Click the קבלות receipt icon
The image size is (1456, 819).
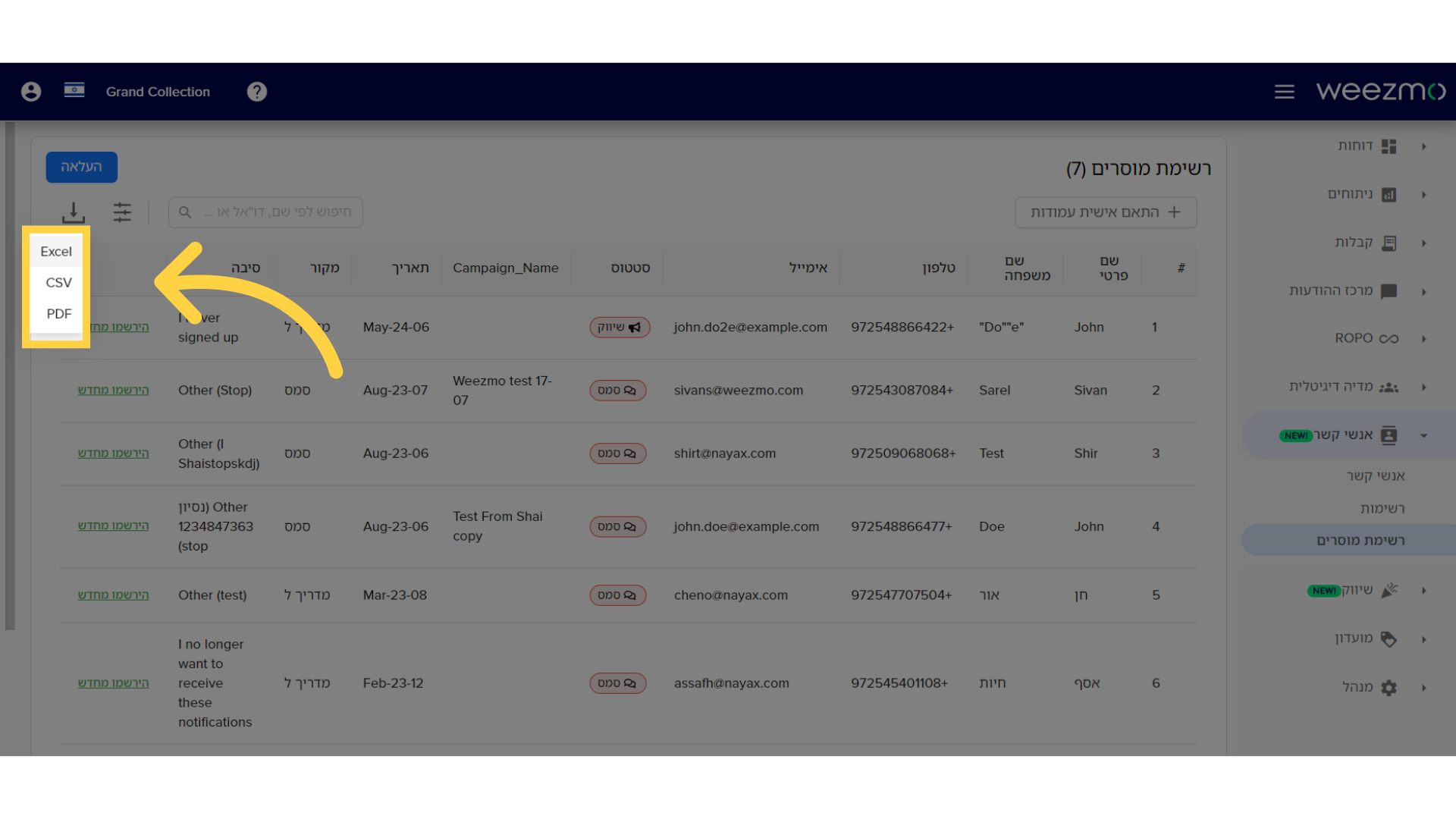(1389, 243)
